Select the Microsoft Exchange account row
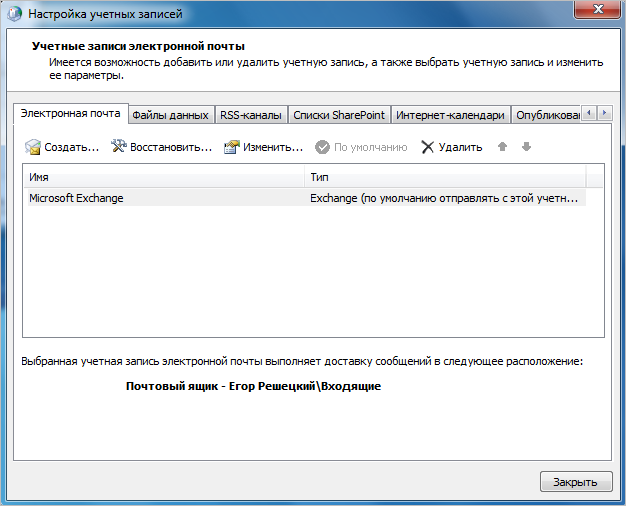Viewport: 626px width, 506px height. tap(300, 198)
